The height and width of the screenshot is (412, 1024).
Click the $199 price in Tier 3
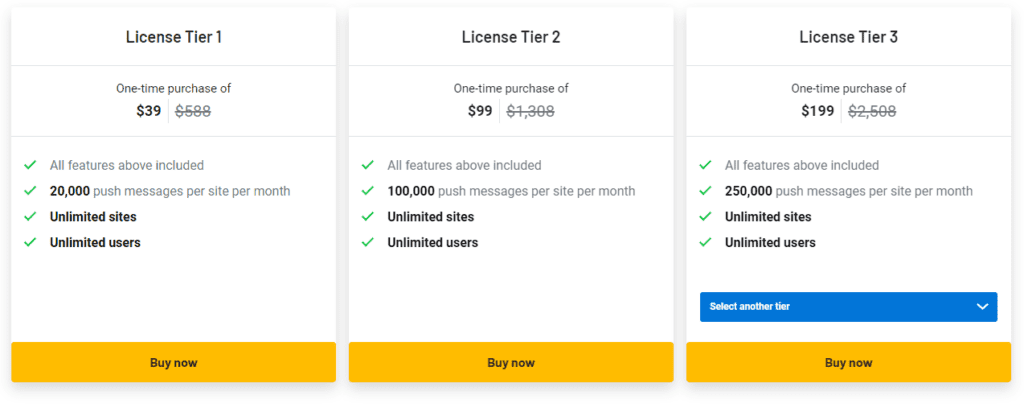click(817, 111)
